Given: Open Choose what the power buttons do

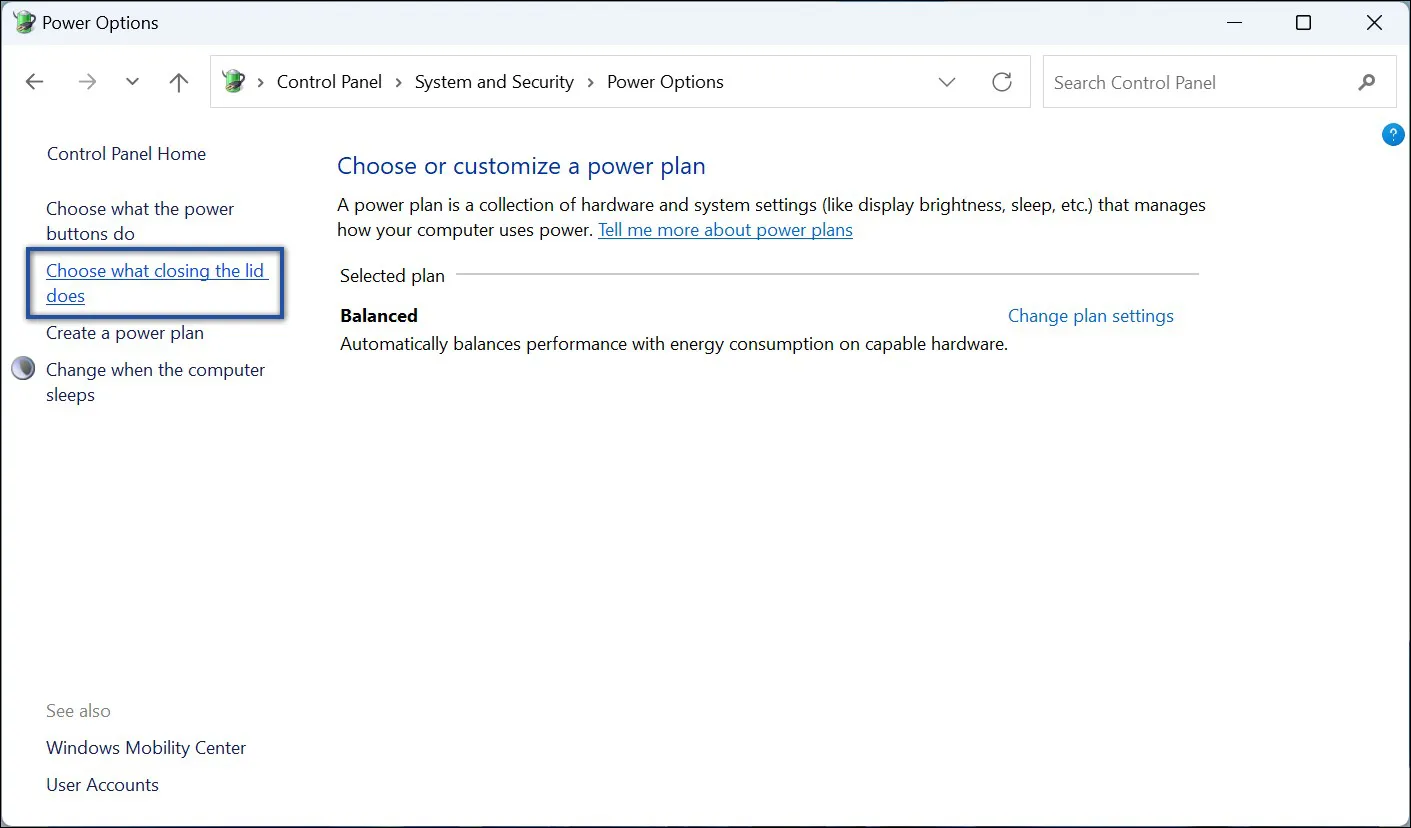Looking at the screenshot, I should 140,221.
